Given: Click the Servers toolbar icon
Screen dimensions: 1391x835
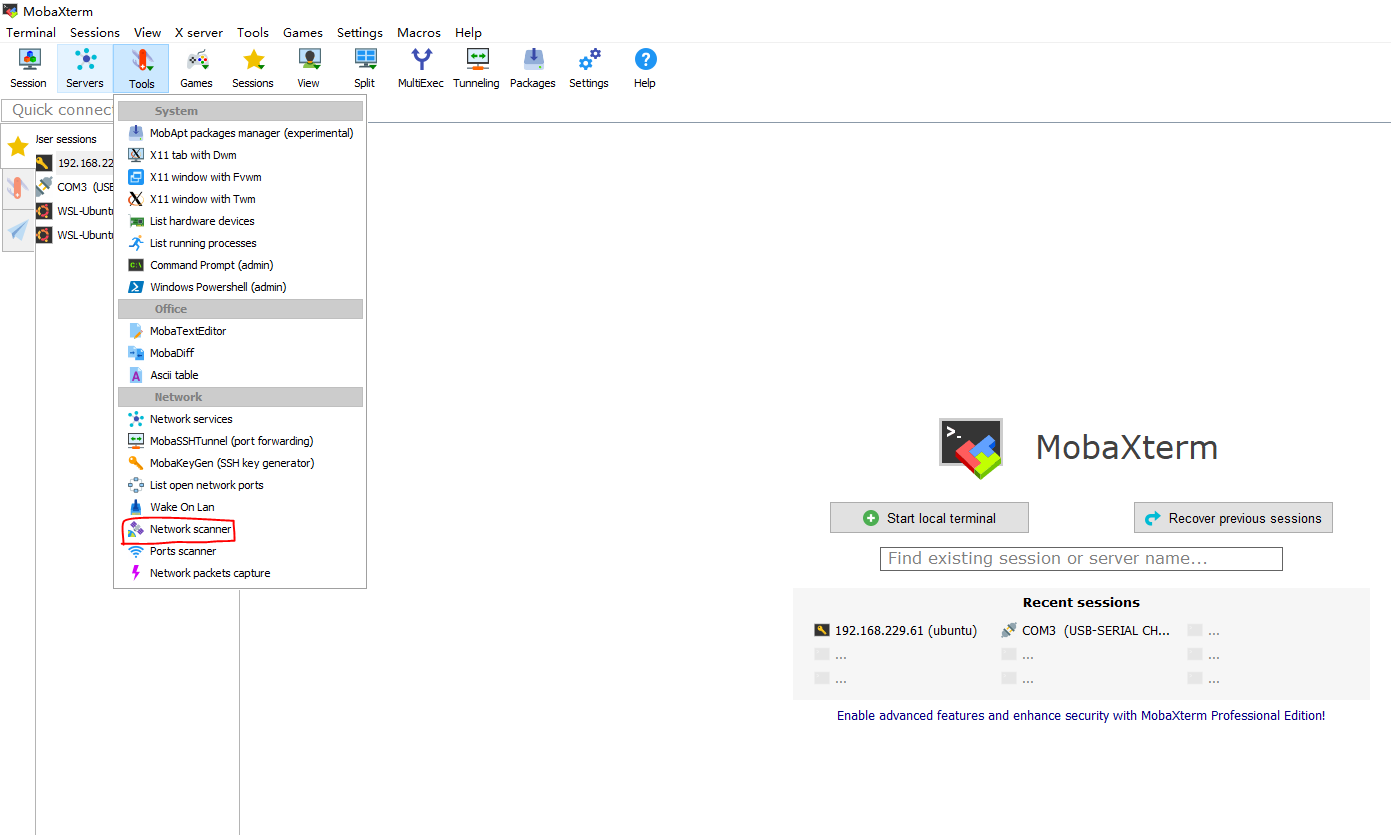Looking at the screenshot, I should pos(85,69).
